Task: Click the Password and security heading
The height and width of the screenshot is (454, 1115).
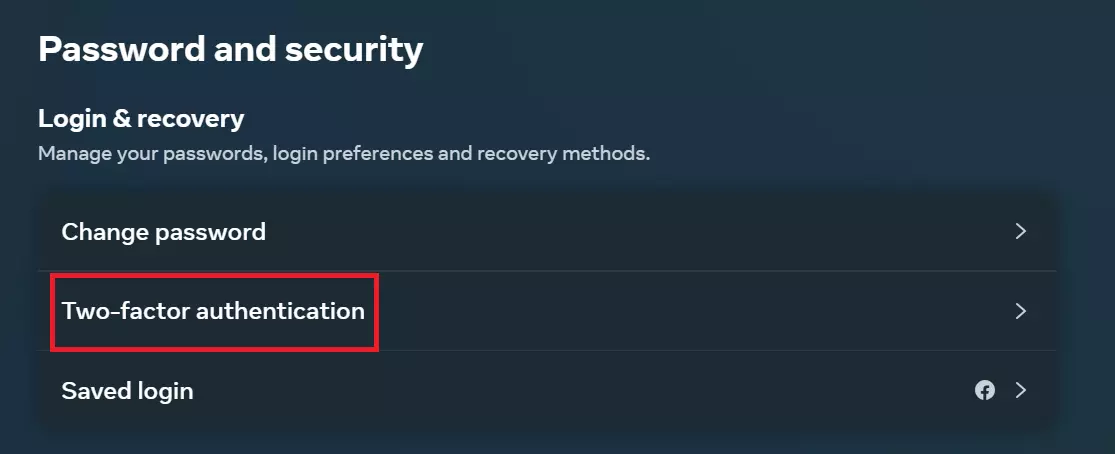Action: [x=230, y=49]
